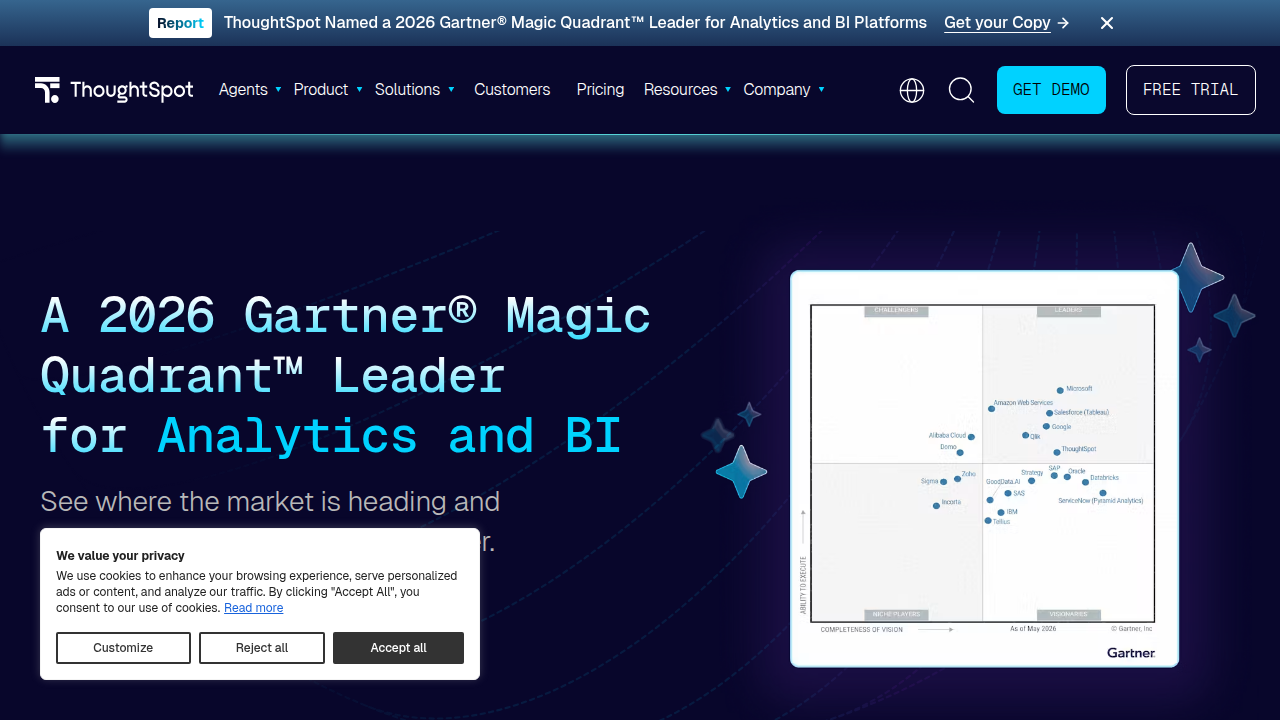Expand the Resources menu arrow

[x=728, y=89]
